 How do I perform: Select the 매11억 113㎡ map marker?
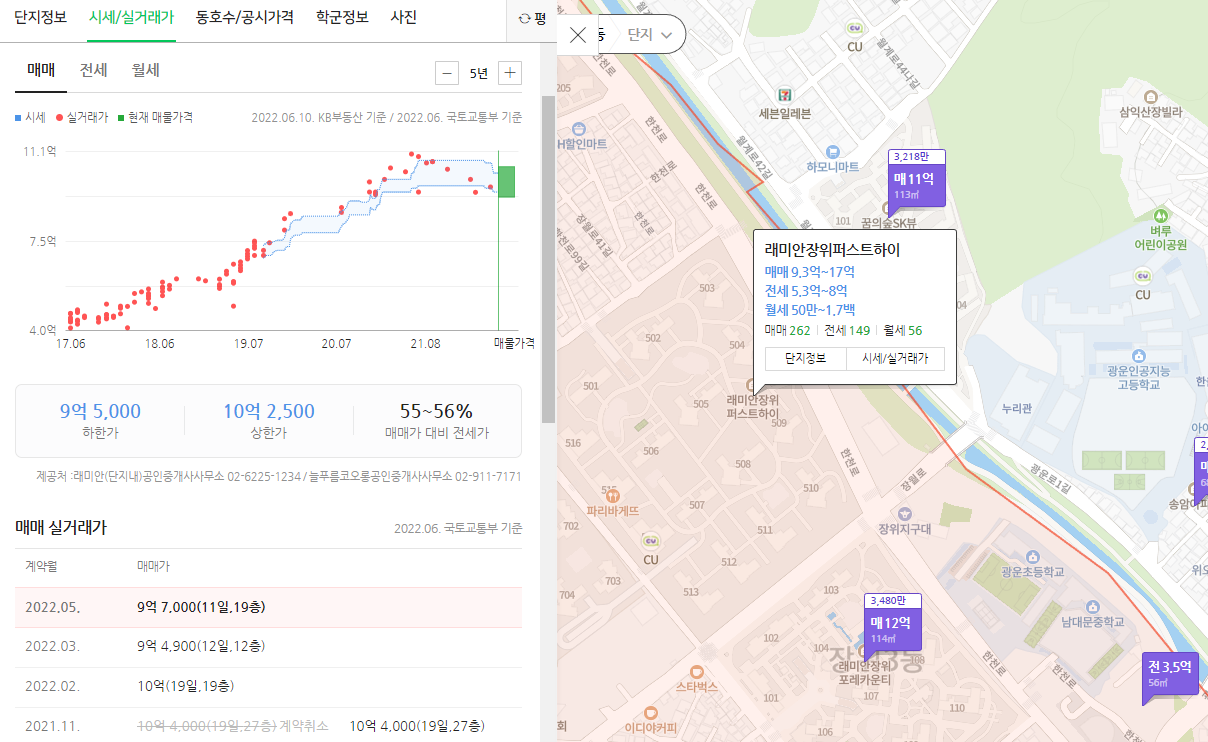point(916,178)
